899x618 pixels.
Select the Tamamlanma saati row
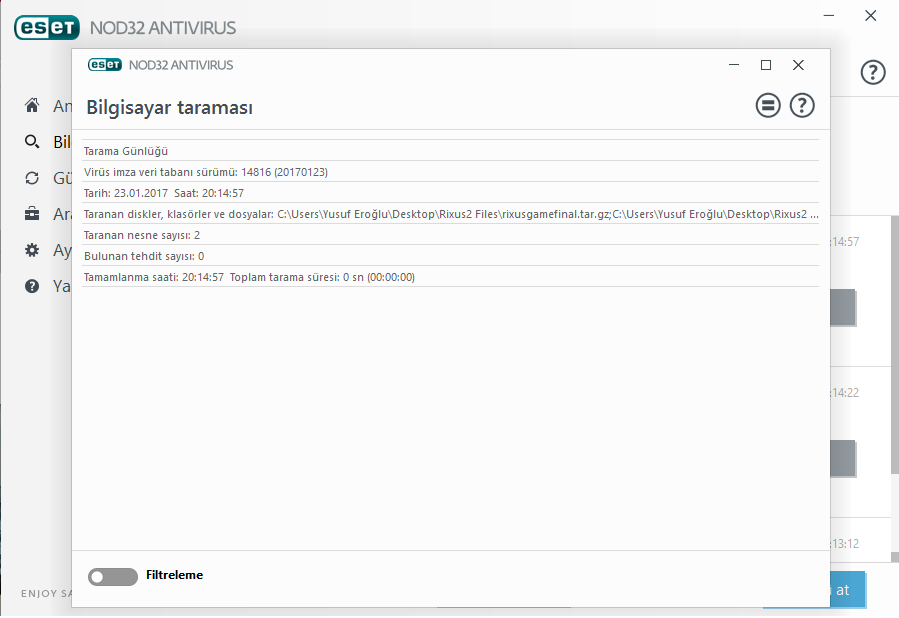tap(450, 277)
